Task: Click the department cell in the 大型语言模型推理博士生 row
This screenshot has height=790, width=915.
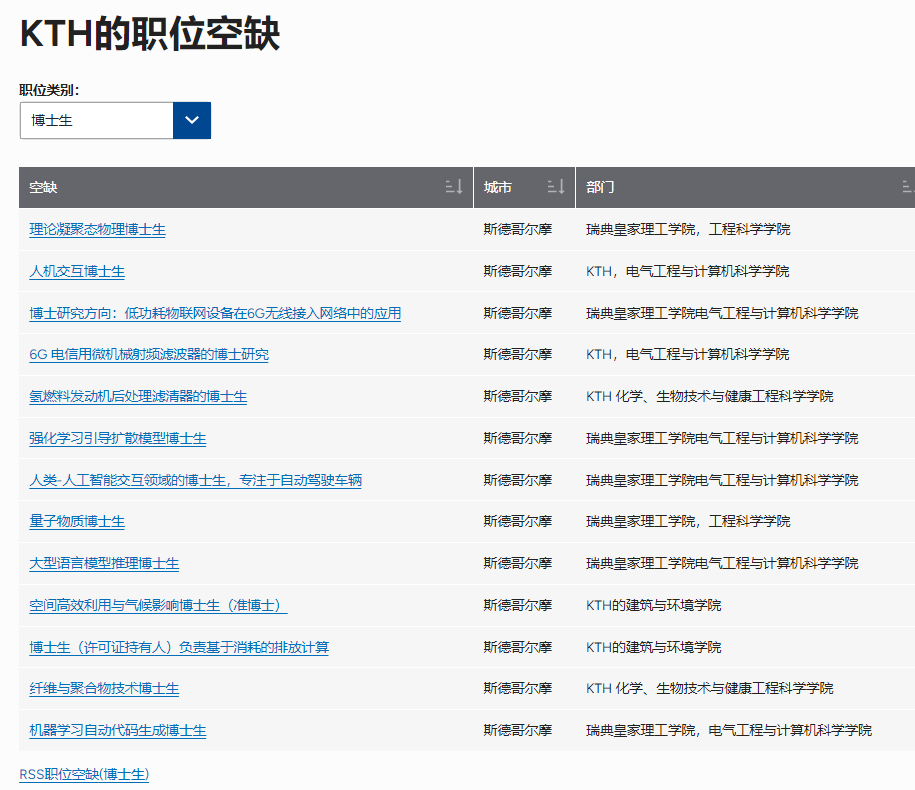Action: (722, 563)
